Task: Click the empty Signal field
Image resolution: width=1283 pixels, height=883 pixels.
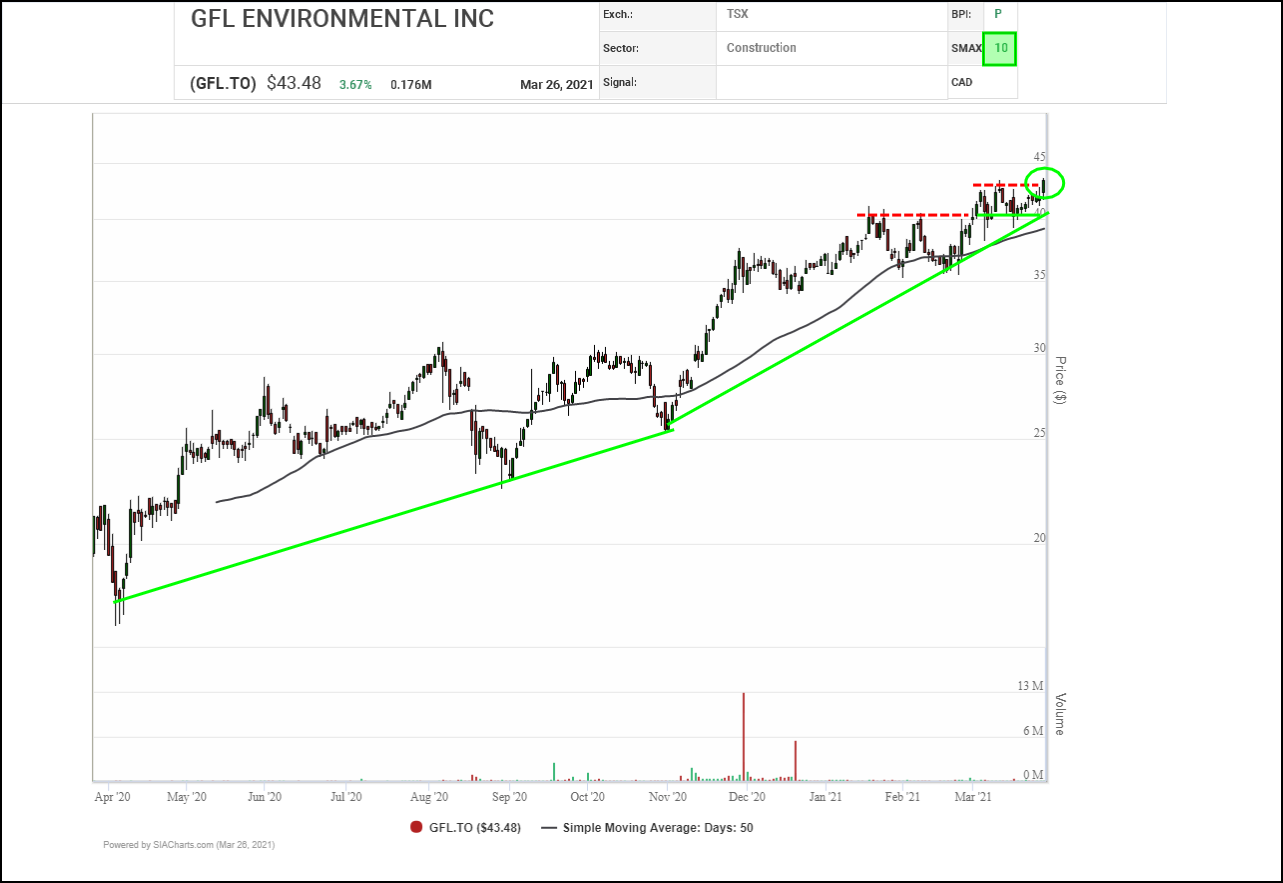Action: [x=830, y=83]
